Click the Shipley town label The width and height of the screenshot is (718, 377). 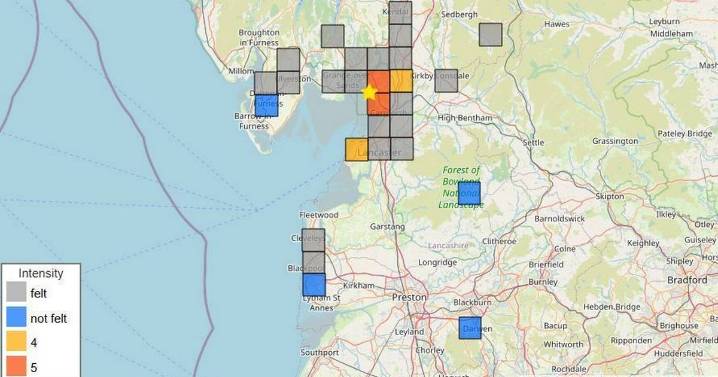tap(680, 261)
